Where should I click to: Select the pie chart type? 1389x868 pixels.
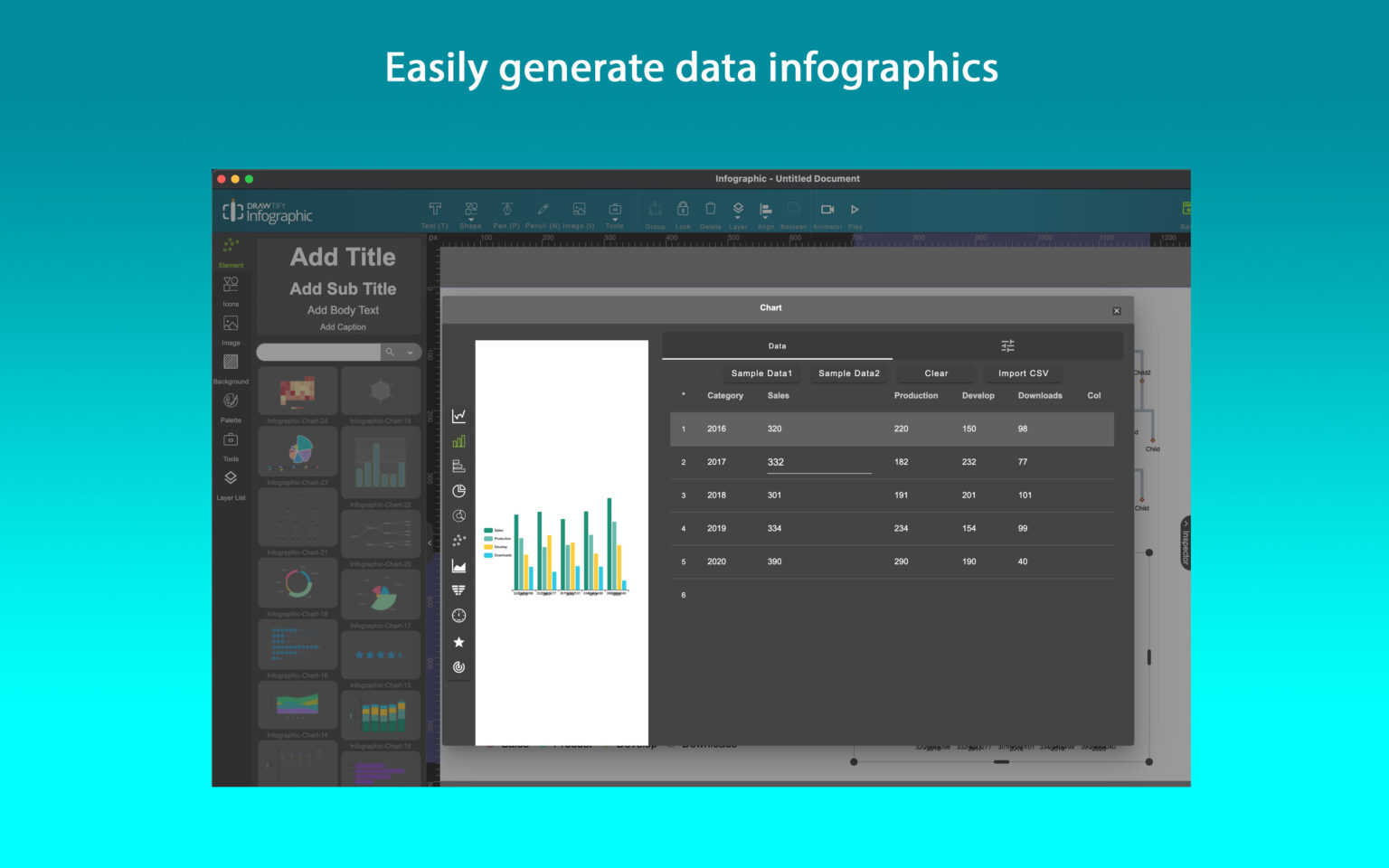(x=458, y=491)
